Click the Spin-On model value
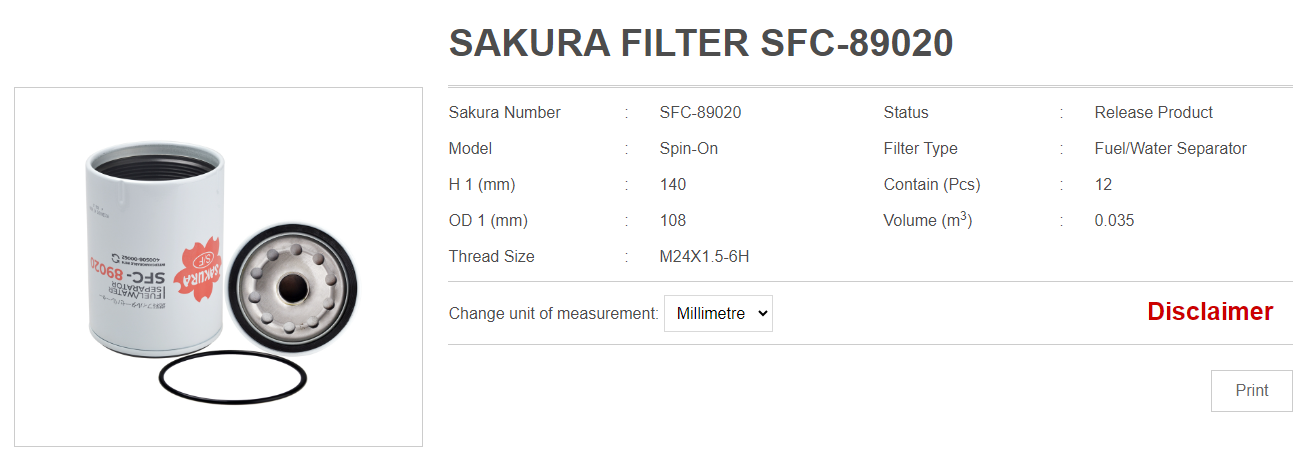The width and height of the screenshot is (1297, 455). pos(688,148)
